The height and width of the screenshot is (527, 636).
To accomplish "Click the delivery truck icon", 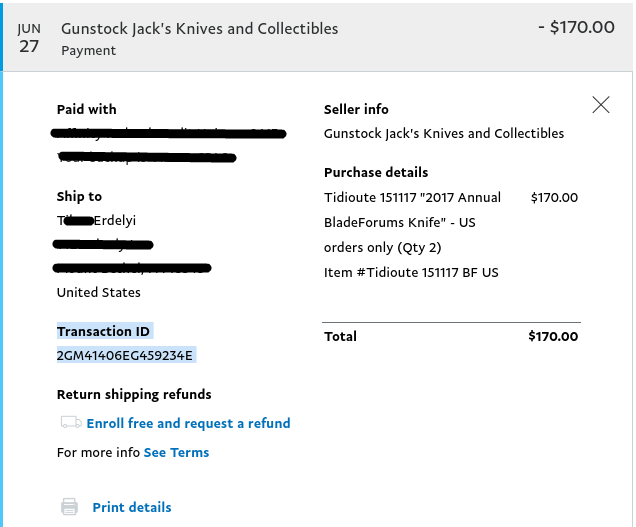I will [70, 423].
